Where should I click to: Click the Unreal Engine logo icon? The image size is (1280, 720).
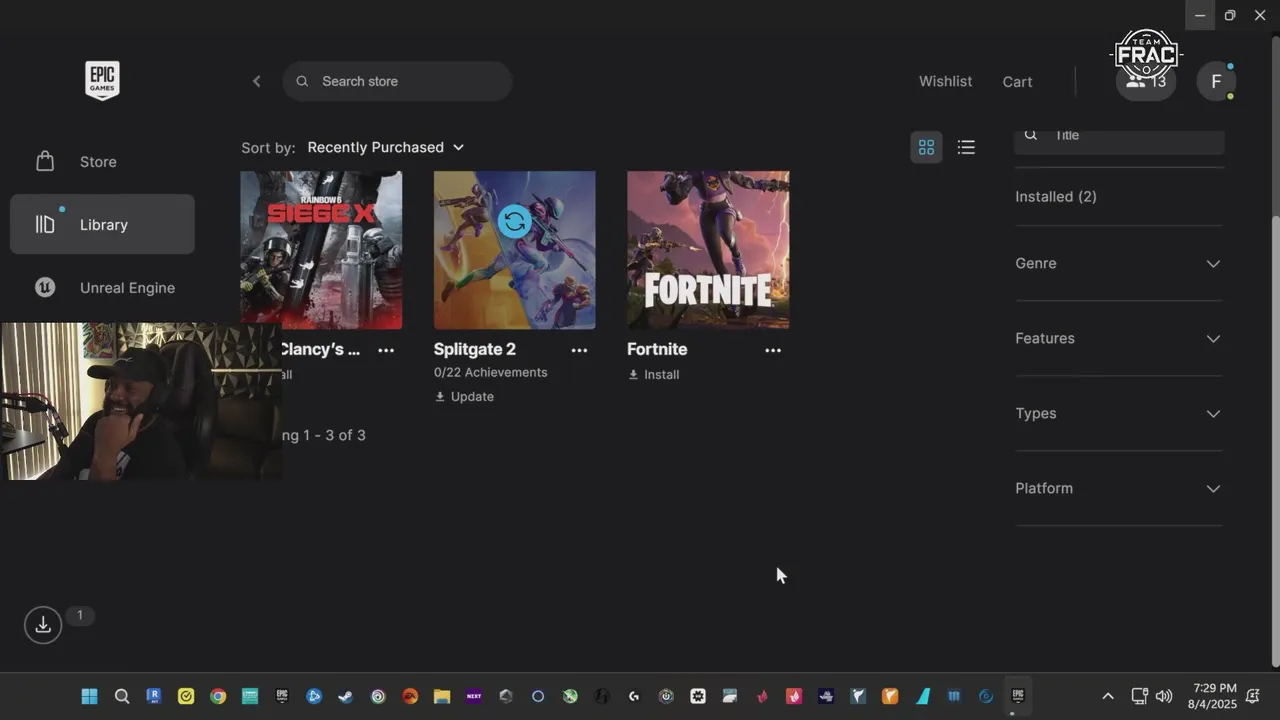tap(45, 287)
